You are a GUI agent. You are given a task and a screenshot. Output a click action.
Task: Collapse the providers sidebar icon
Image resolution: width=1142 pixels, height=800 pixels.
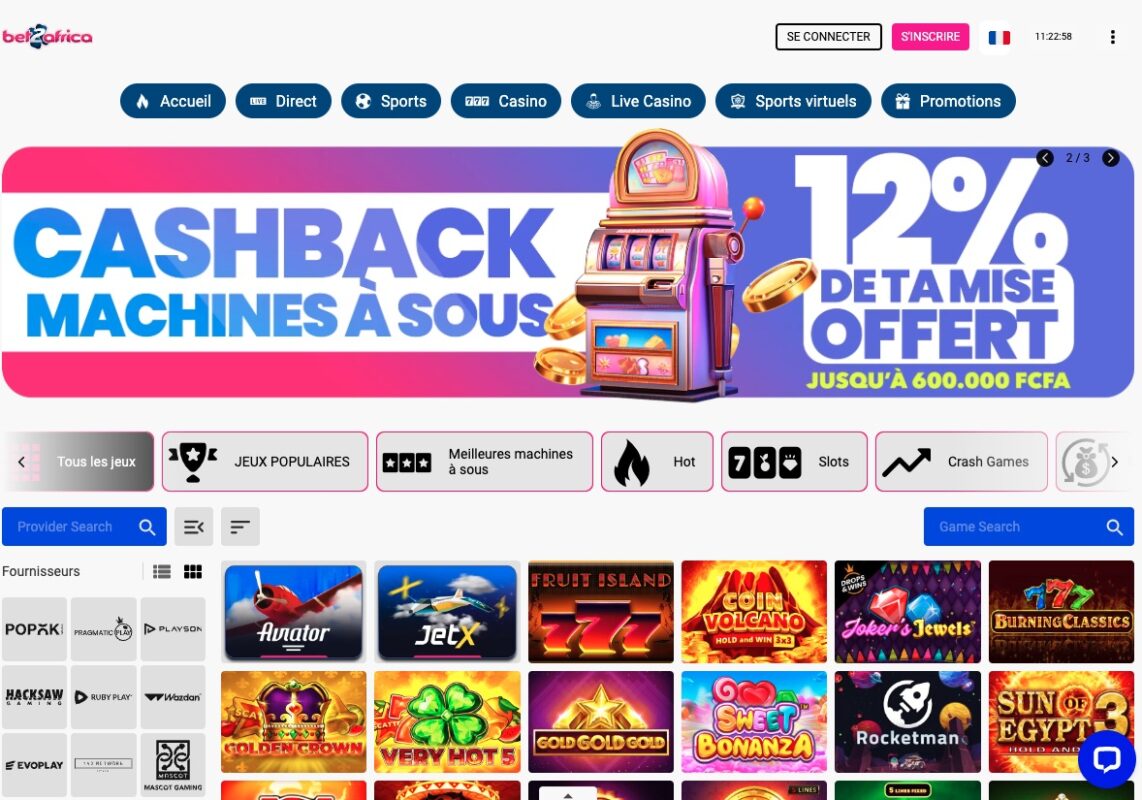coord(194,527)
